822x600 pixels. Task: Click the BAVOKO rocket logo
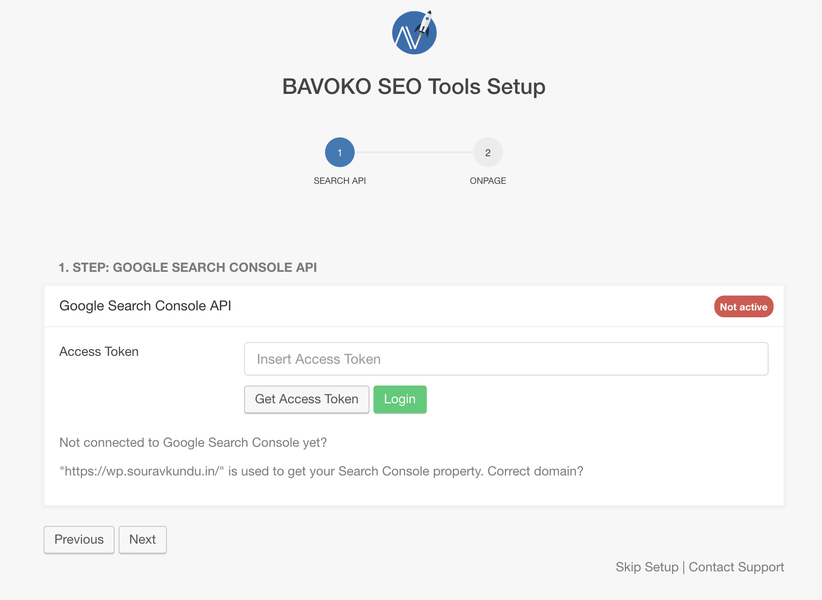click(414, 32)
